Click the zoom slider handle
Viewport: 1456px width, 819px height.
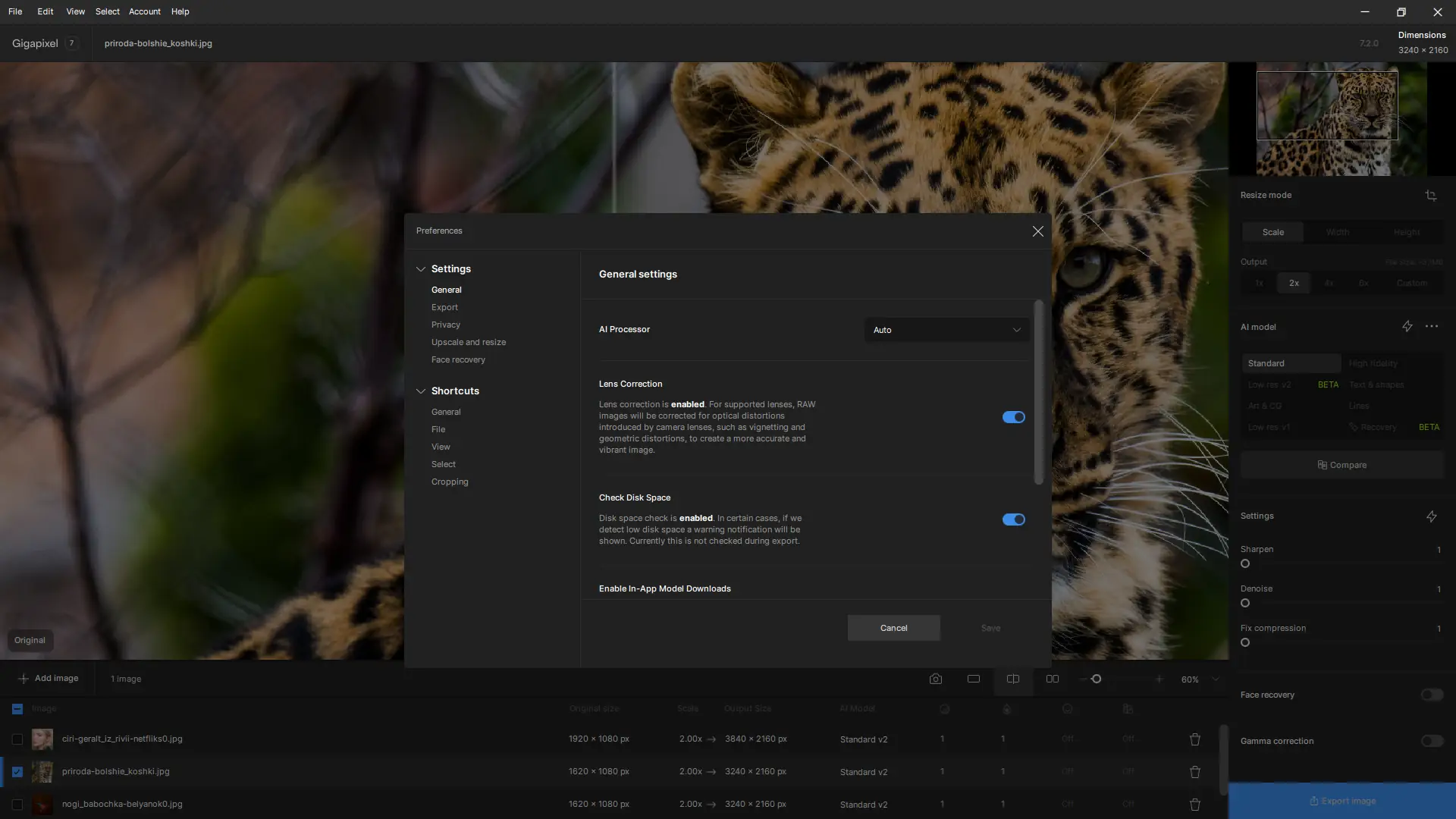(1096, 679)
